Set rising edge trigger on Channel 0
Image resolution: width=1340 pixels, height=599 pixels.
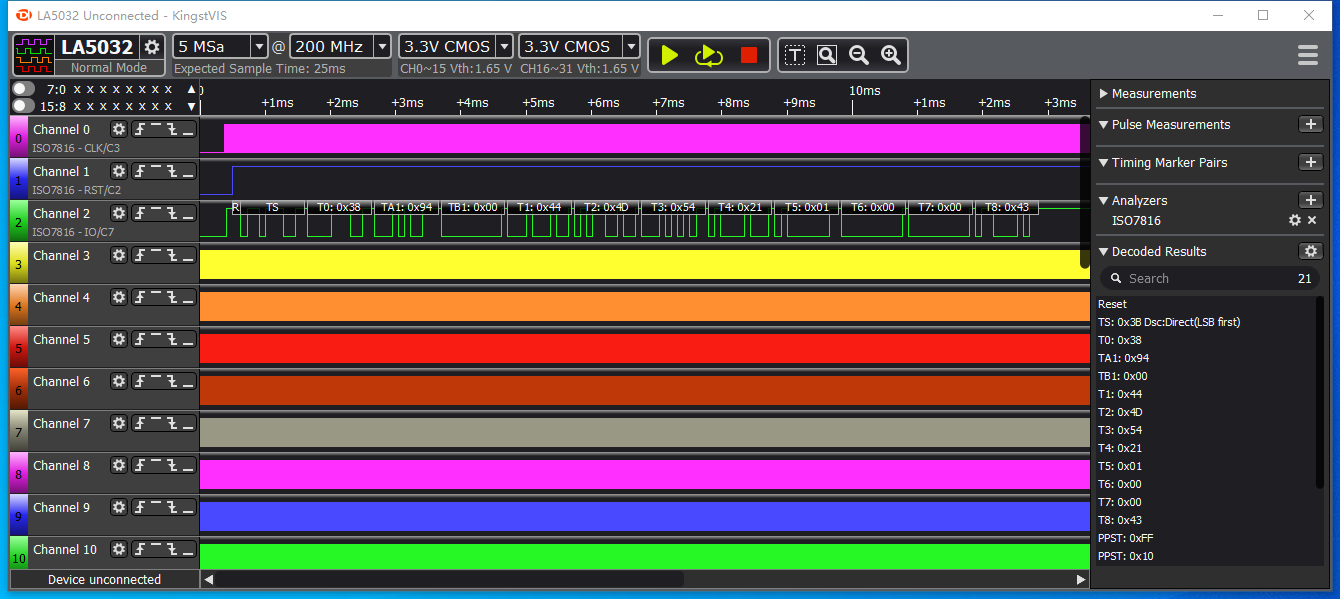pos(141,129)
